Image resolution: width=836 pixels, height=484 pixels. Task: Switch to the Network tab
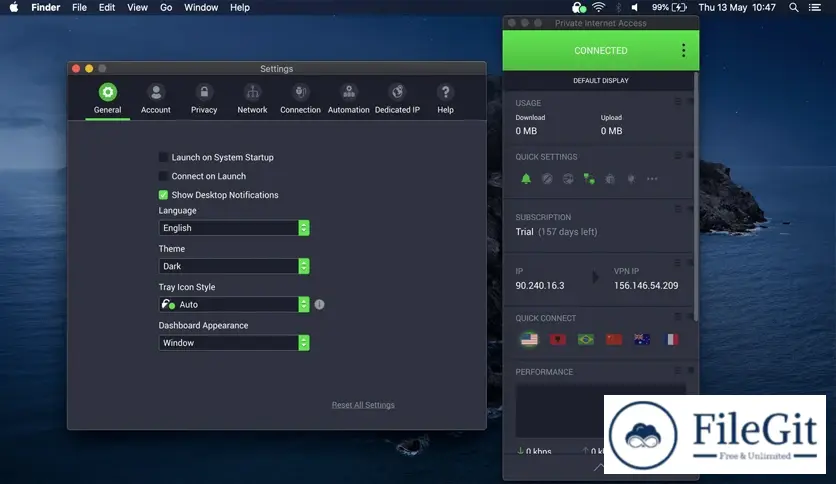(252, 99)
